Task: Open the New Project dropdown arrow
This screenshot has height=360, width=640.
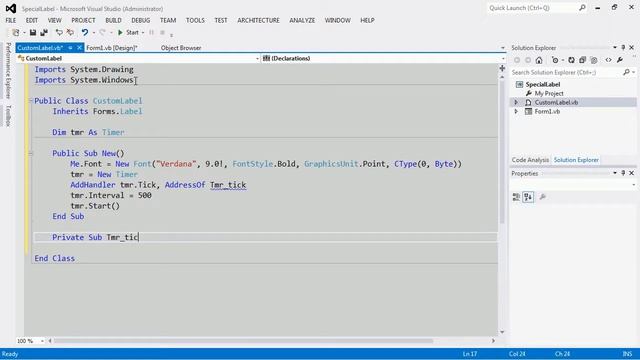Action: pyautogui.click(x=24, y=33)
